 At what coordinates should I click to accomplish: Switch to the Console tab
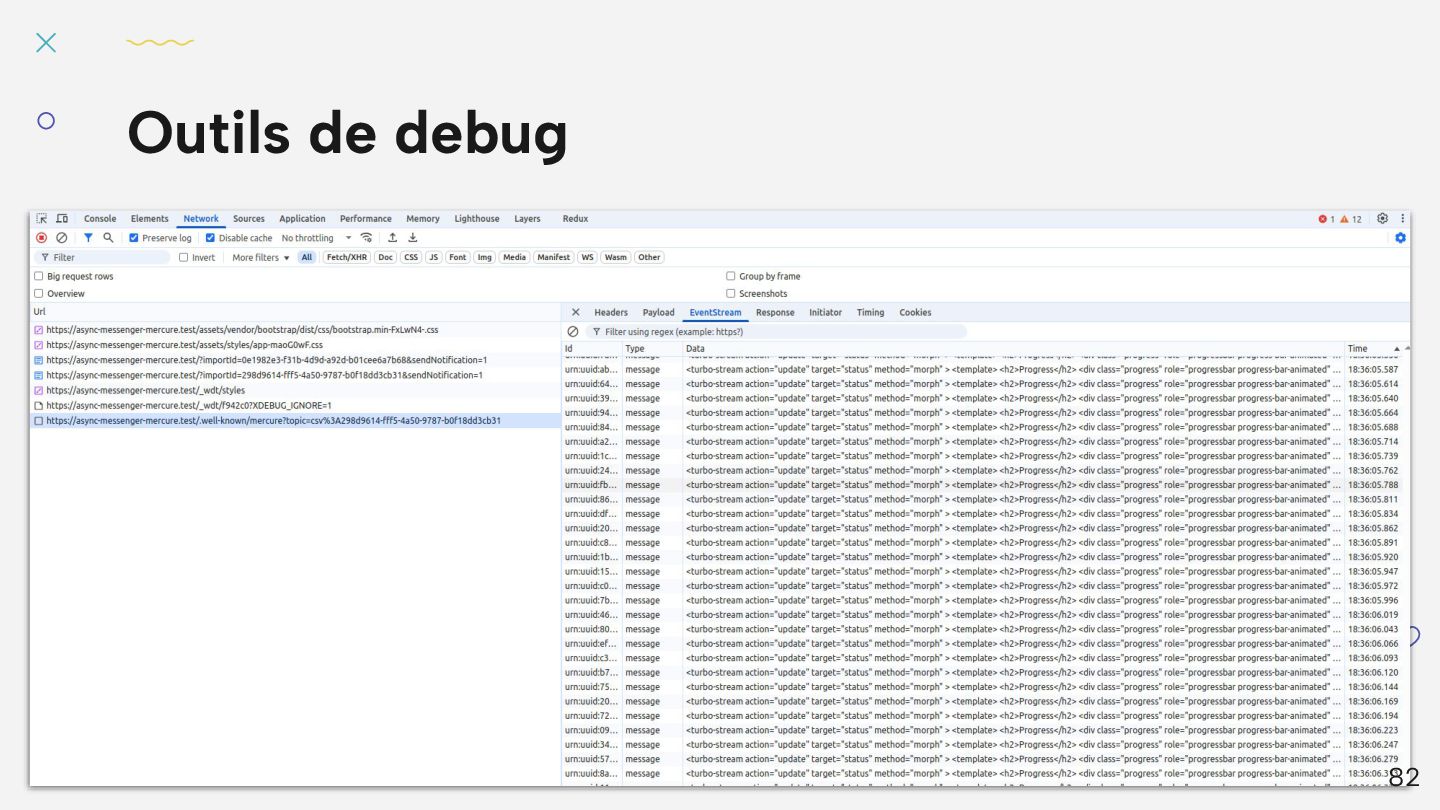click(x=100, y=219)
